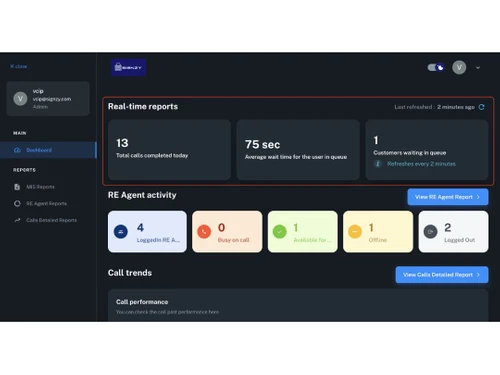Viewport: 500px width, 375px height.
Task: Click the Call performance title
Action: (x=142, y=302)
